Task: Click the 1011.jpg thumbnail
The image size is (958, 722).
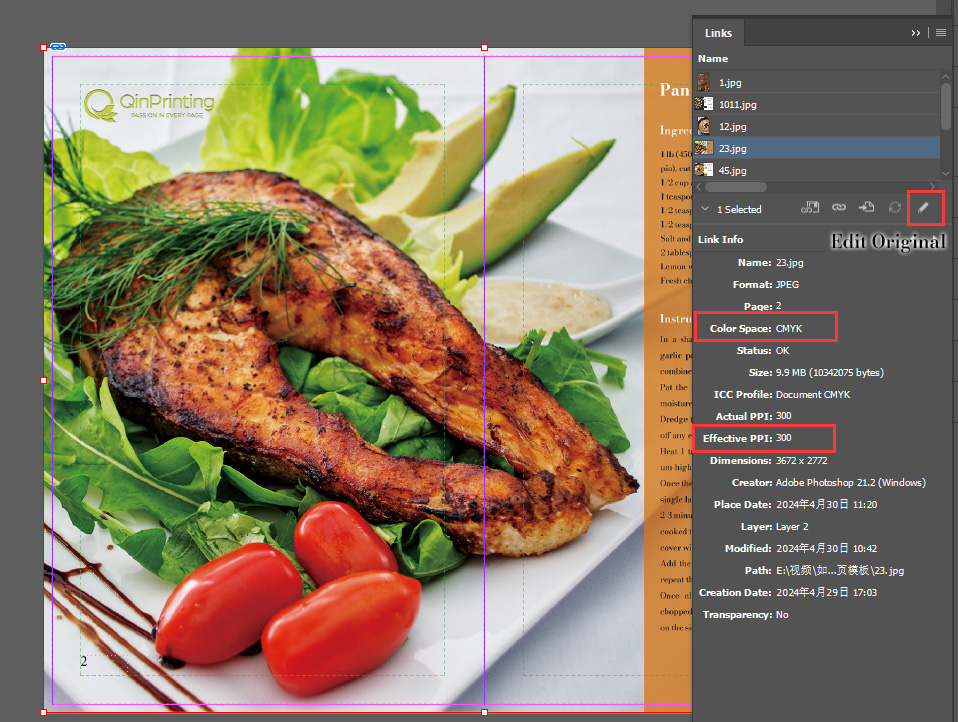Action: 704,104
